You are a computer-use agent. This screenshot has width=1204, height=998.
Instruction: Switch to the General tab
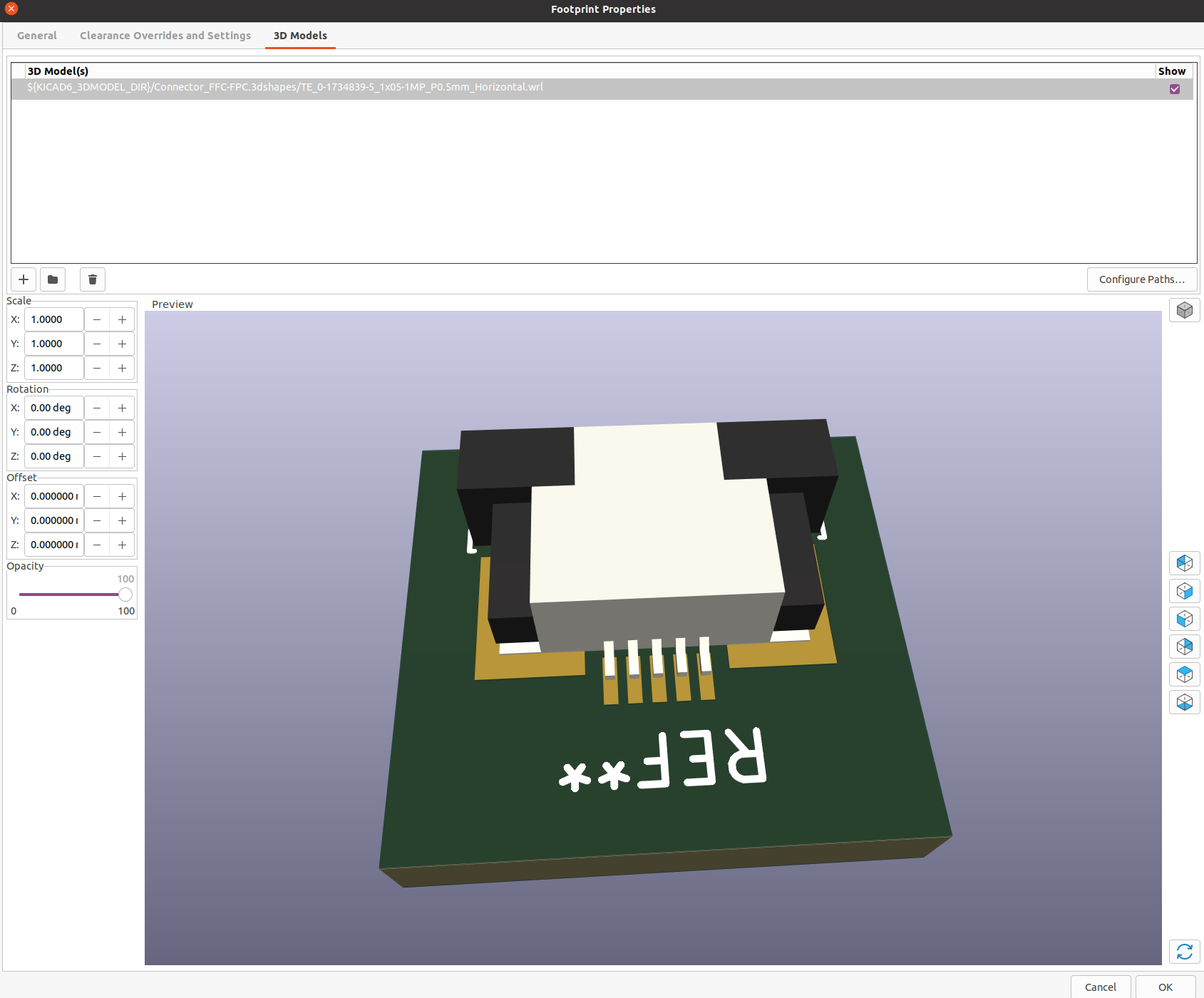click(37, 36)
